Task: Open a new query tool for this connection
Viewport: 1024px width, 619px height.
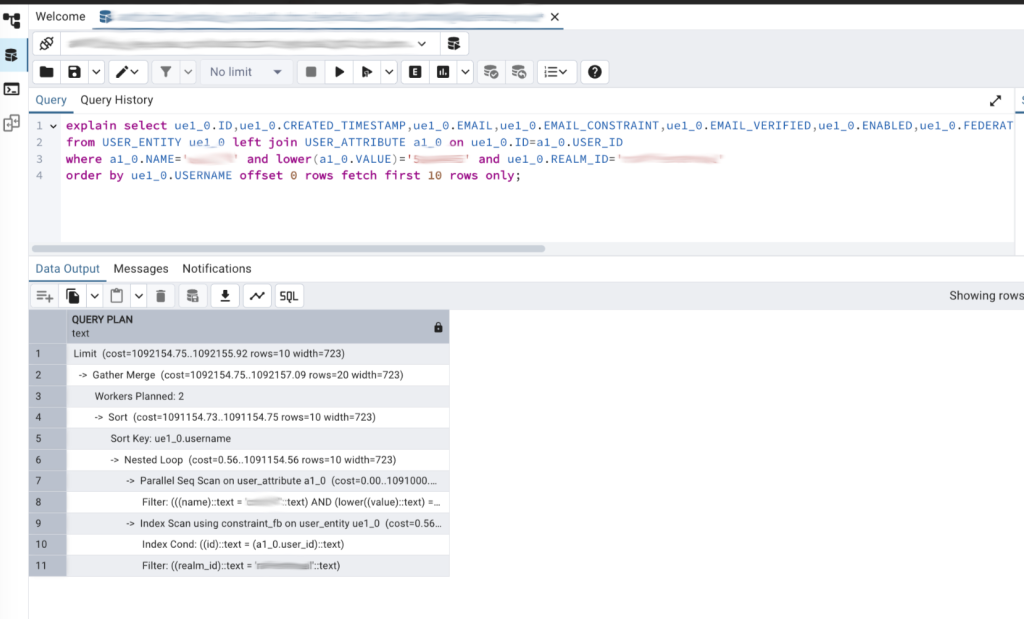Action: coord(454,44)
